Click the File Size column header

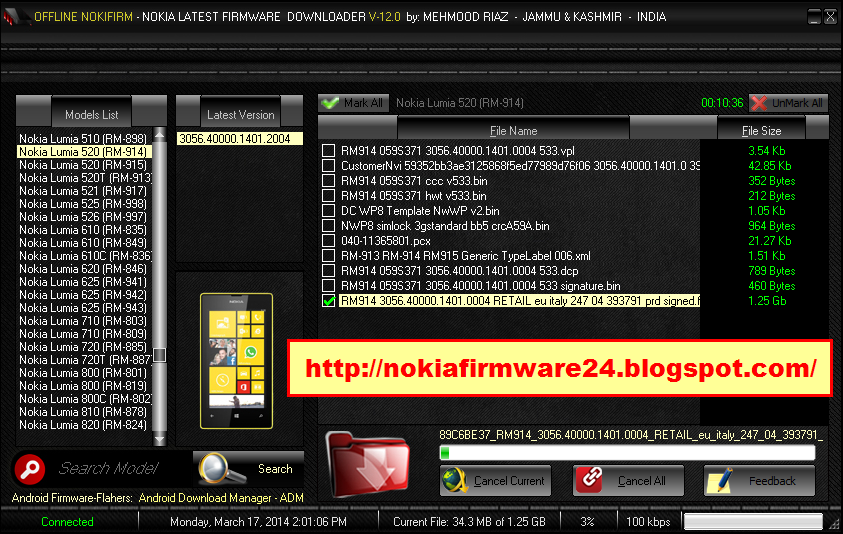[761, 129]
